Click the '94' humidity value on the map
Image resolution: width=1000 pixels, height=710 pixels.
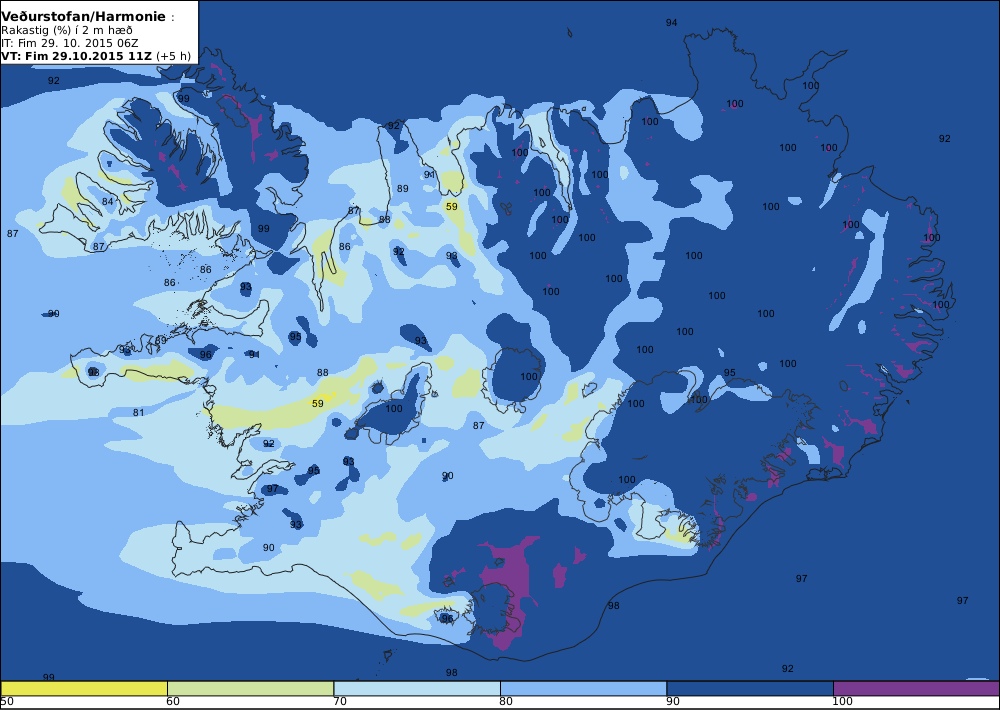tap(672, 22)
